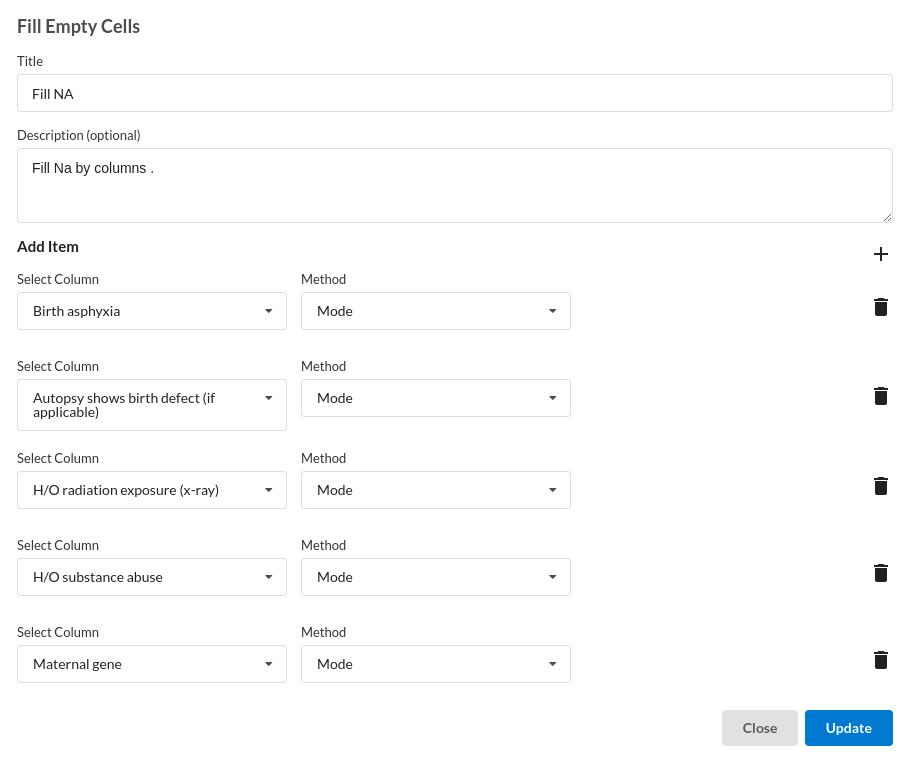Click the Fill Empty Cells heading

[78, 27]
